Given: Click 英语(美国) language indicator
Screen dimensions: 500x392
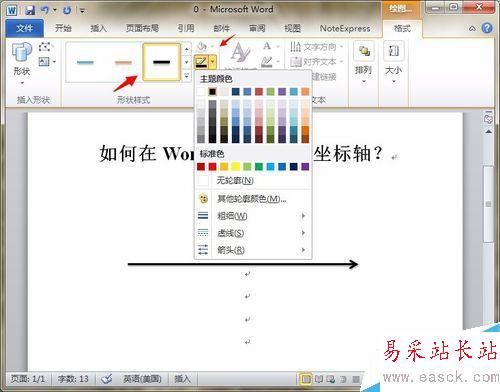Looking at the screenshot, I should [142, 379].
